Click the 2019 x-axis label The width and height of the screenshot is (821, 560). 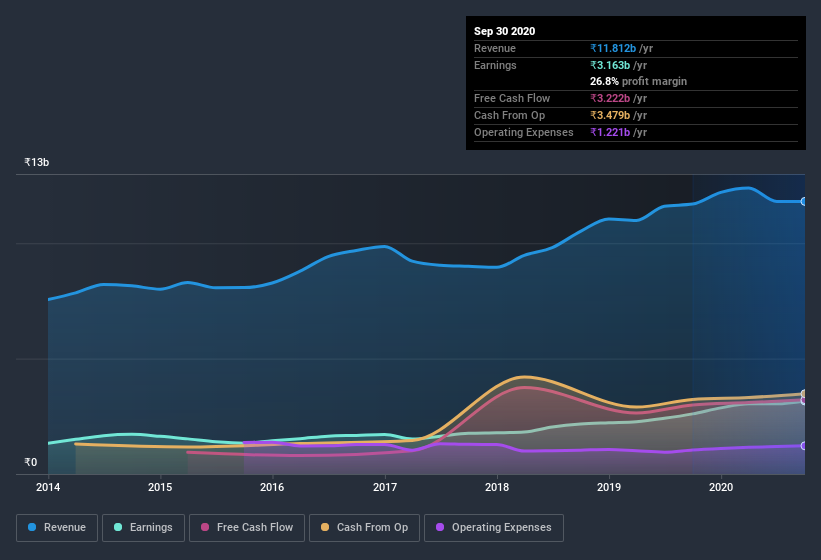point(609,487)
